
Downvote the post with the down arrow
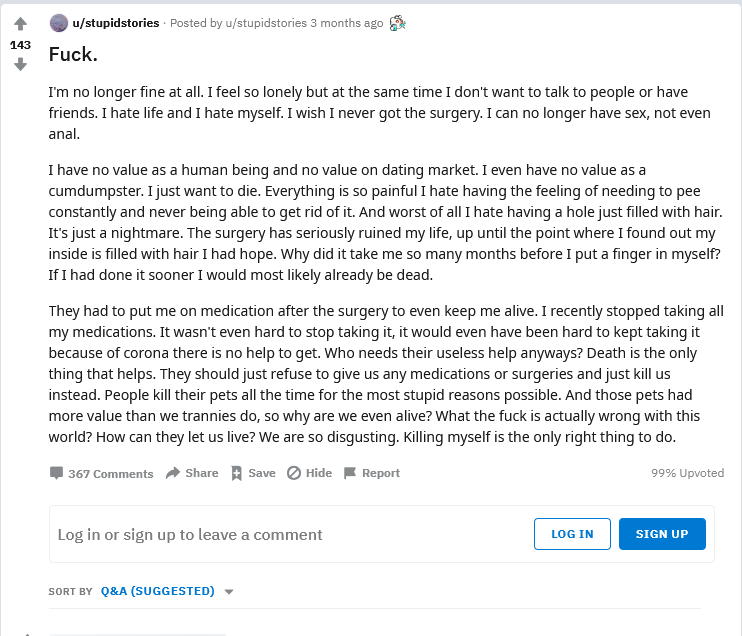click(20, 64)
